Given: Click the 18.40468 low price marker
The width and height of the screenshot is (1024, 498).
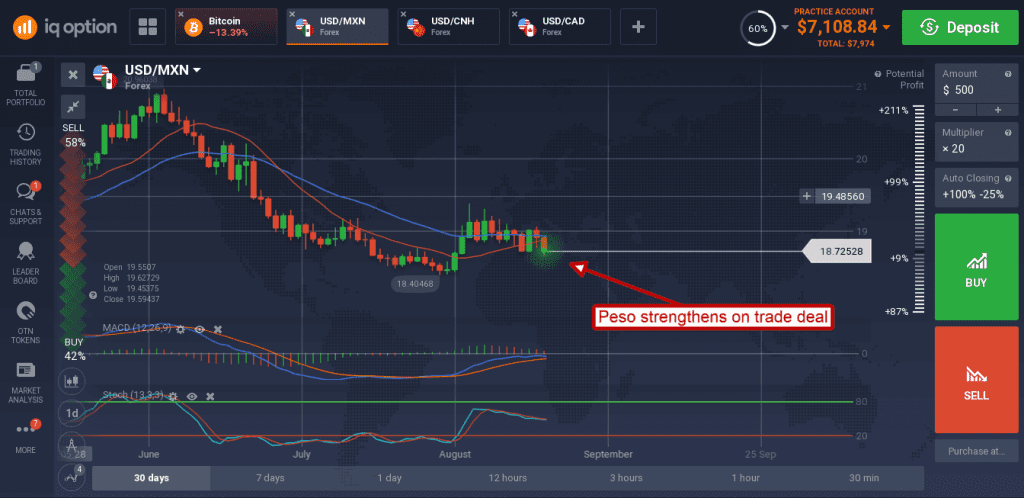Looking at the screenshot, I should [x=415, y=283].
